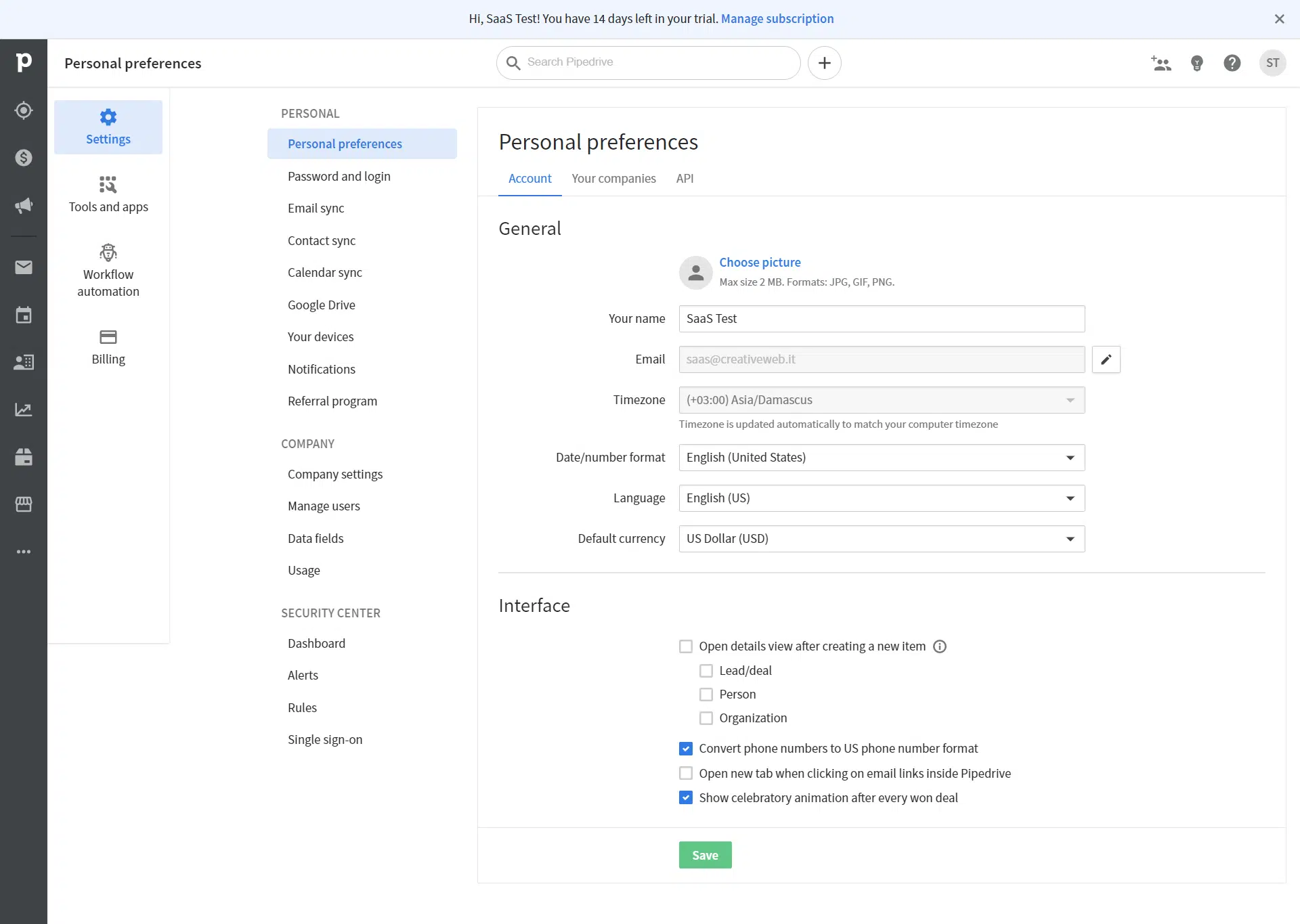
Task: Open Mail envelope icon in sidebar
Action: tap(24, 267)
